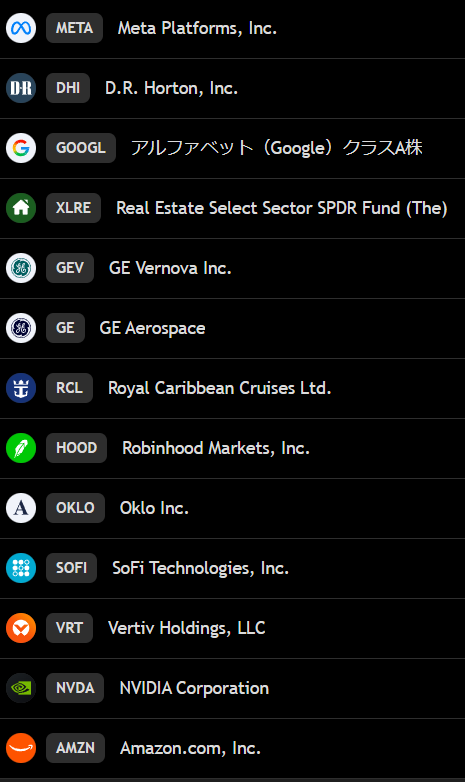Viewport: 465px width, 782px height.
Task: Click the GE Vernova logo icon
Action: [x=21, y=268]
